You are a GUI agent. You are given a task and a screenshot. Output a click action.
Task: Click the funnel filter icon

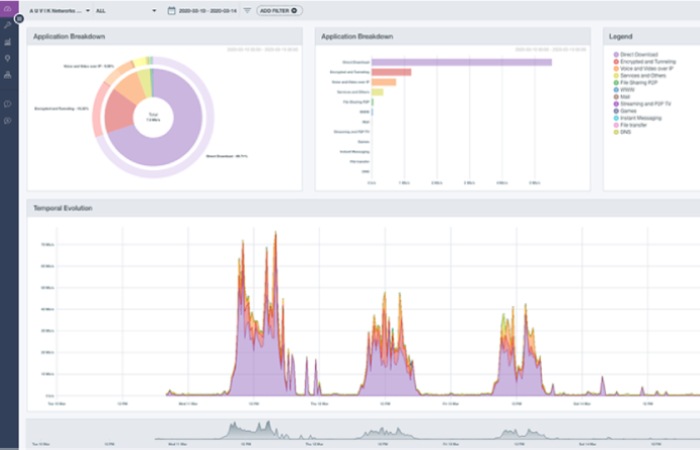(x=247, y=10)
